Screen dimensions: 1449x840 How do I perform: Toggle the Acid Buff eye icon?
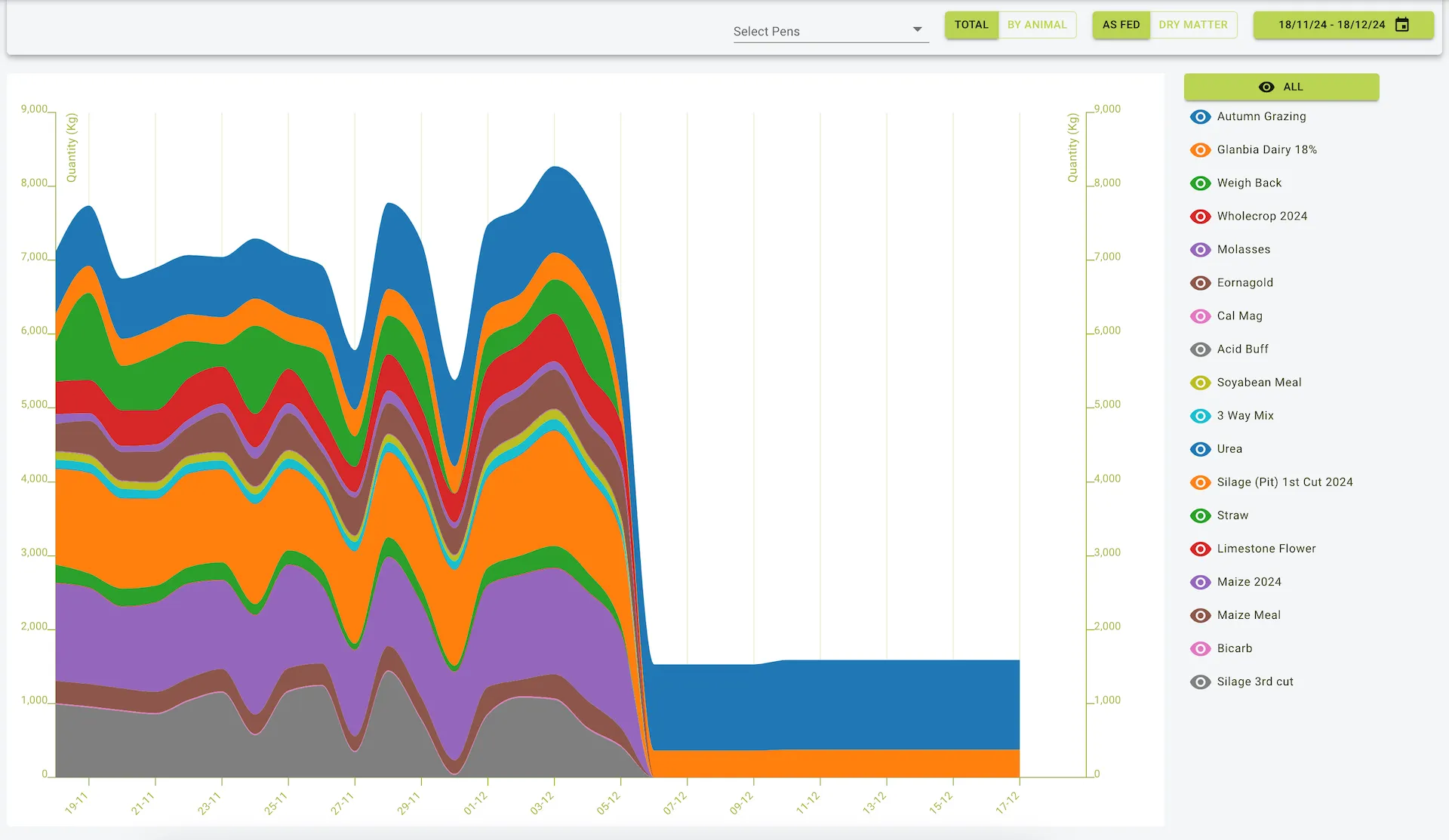coord(1201,349)
